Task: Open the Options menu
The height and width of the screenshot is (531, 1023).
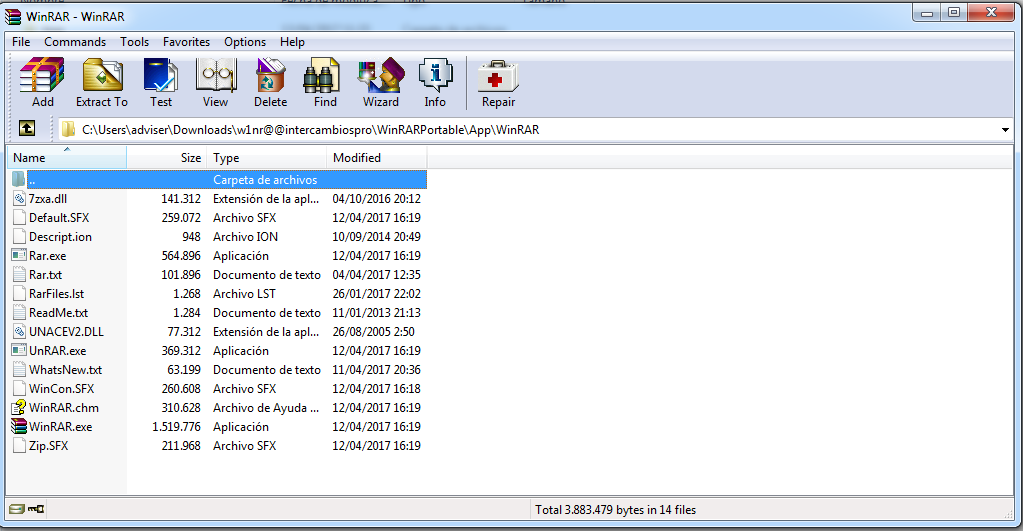Action: pos(245,42)
